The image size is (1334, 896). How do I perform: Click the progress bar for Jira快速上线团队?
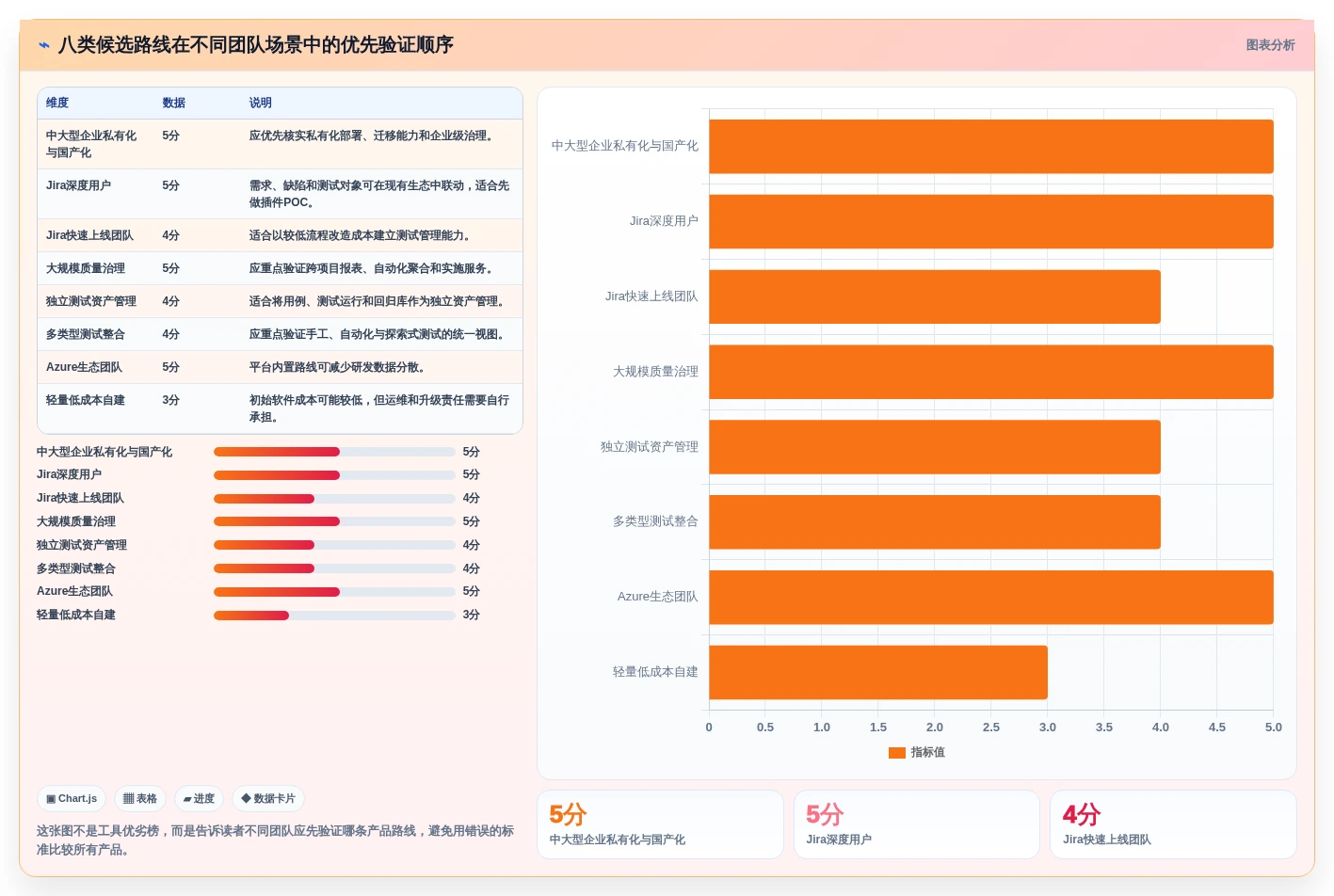point(334,499)
